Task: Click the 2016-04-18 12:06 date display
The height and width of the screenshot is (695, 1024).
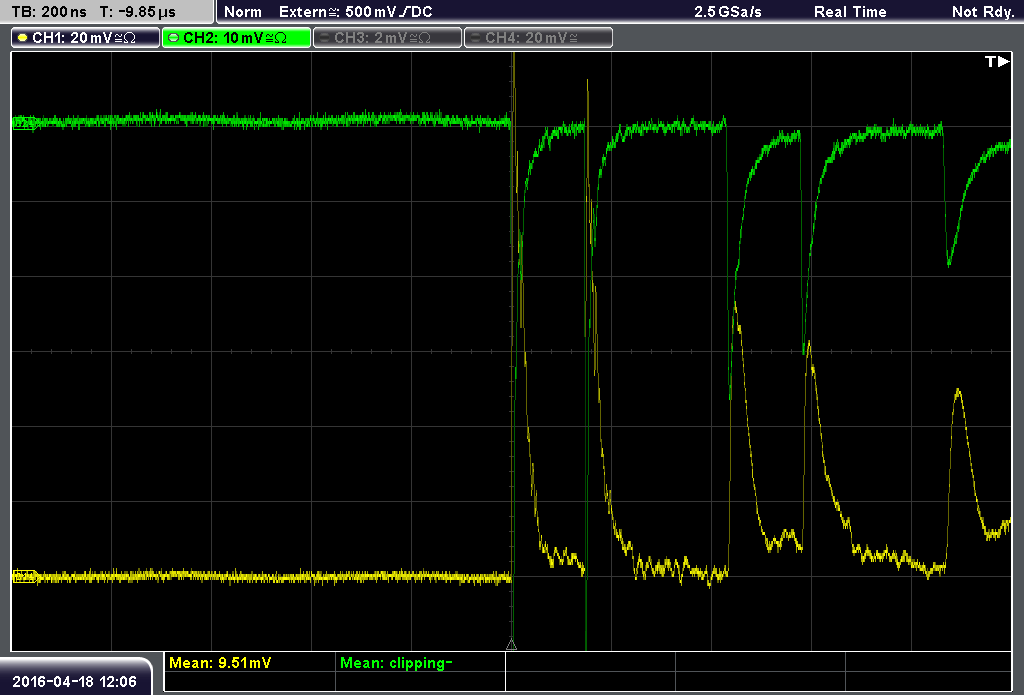Action: click(74, 681)
